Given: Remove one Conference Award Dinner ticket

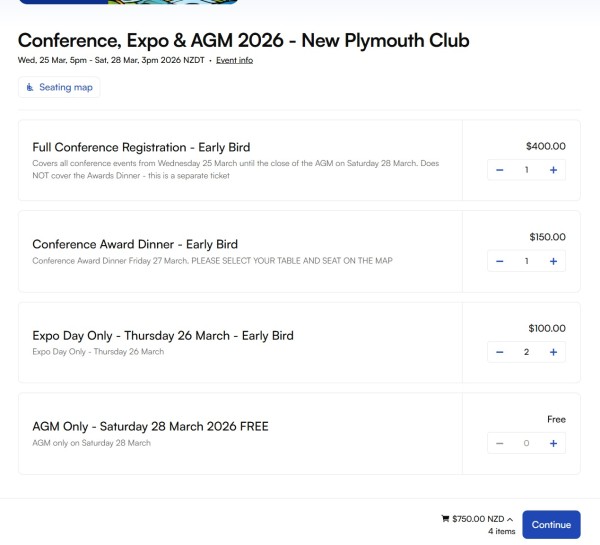Looking at the screenshot, I should 500,261.
